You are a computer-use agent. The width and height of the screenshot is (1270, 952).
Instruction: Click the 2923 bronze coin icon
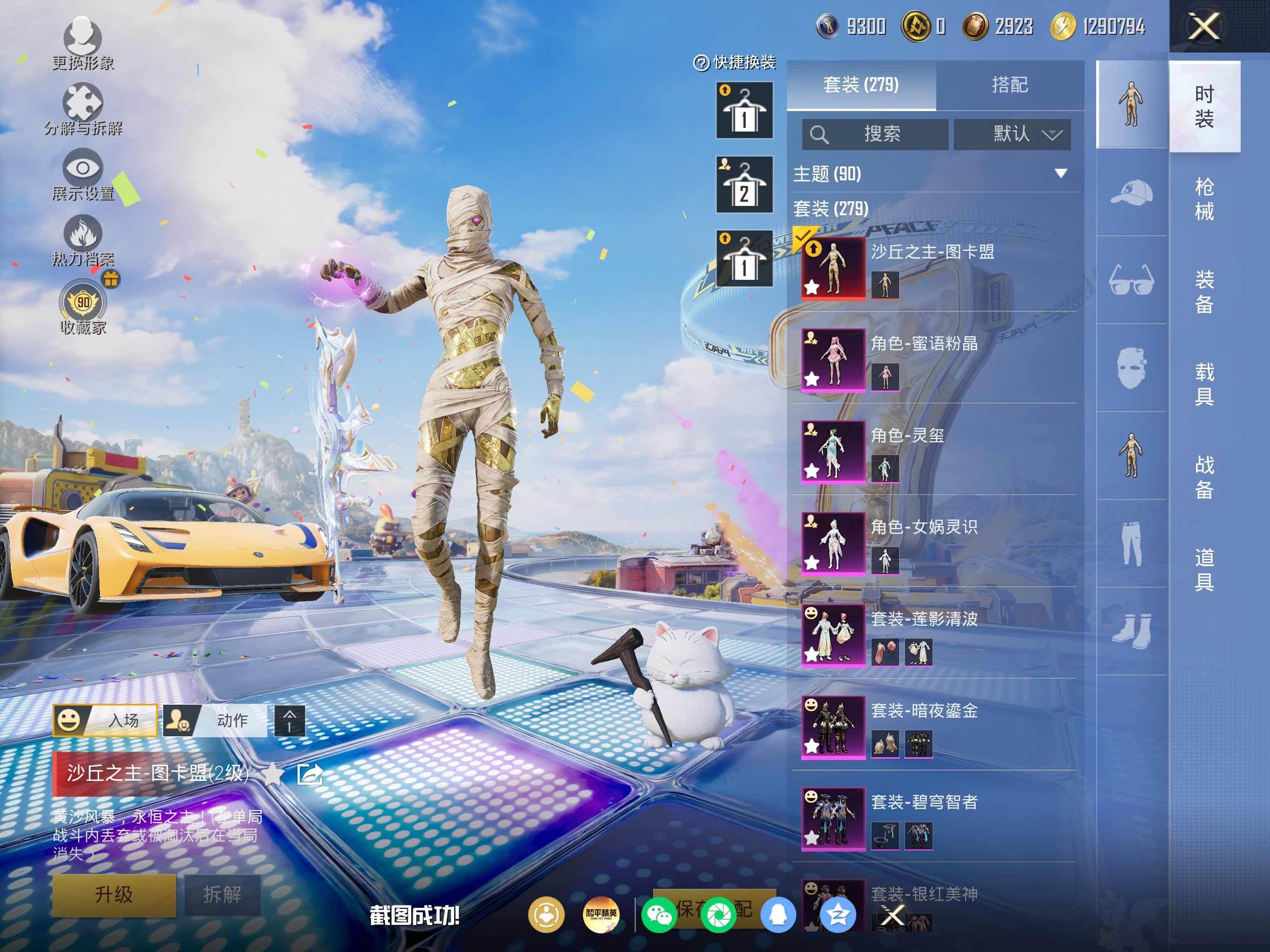(x=975, y=26)
